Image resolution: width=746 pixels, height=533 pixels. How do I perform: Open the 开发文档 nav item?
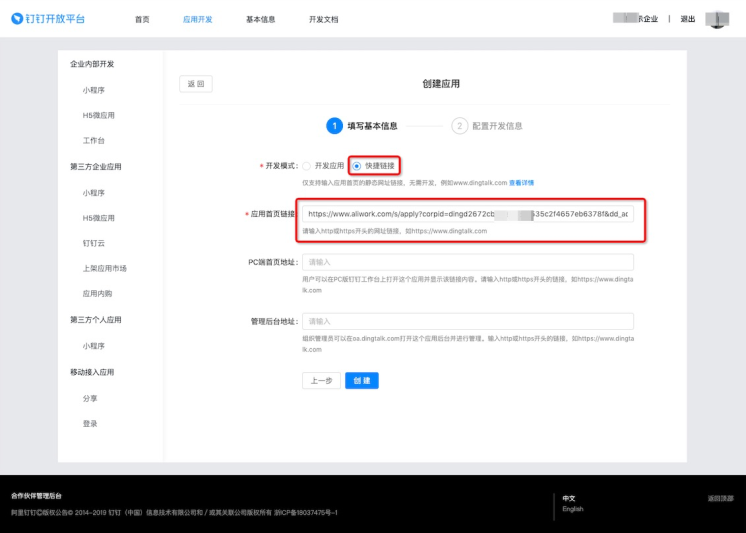(324, 20)
